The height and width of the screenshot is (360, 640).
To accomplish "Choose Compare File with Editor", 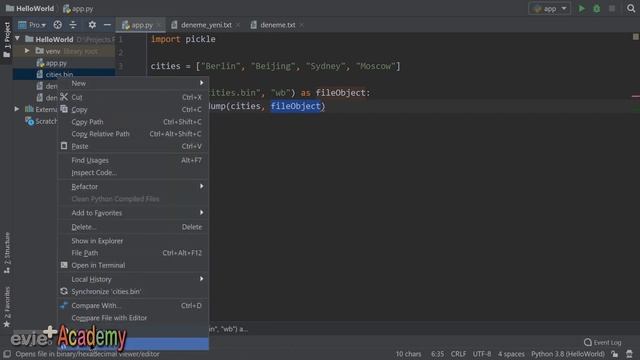I will 133,318.
